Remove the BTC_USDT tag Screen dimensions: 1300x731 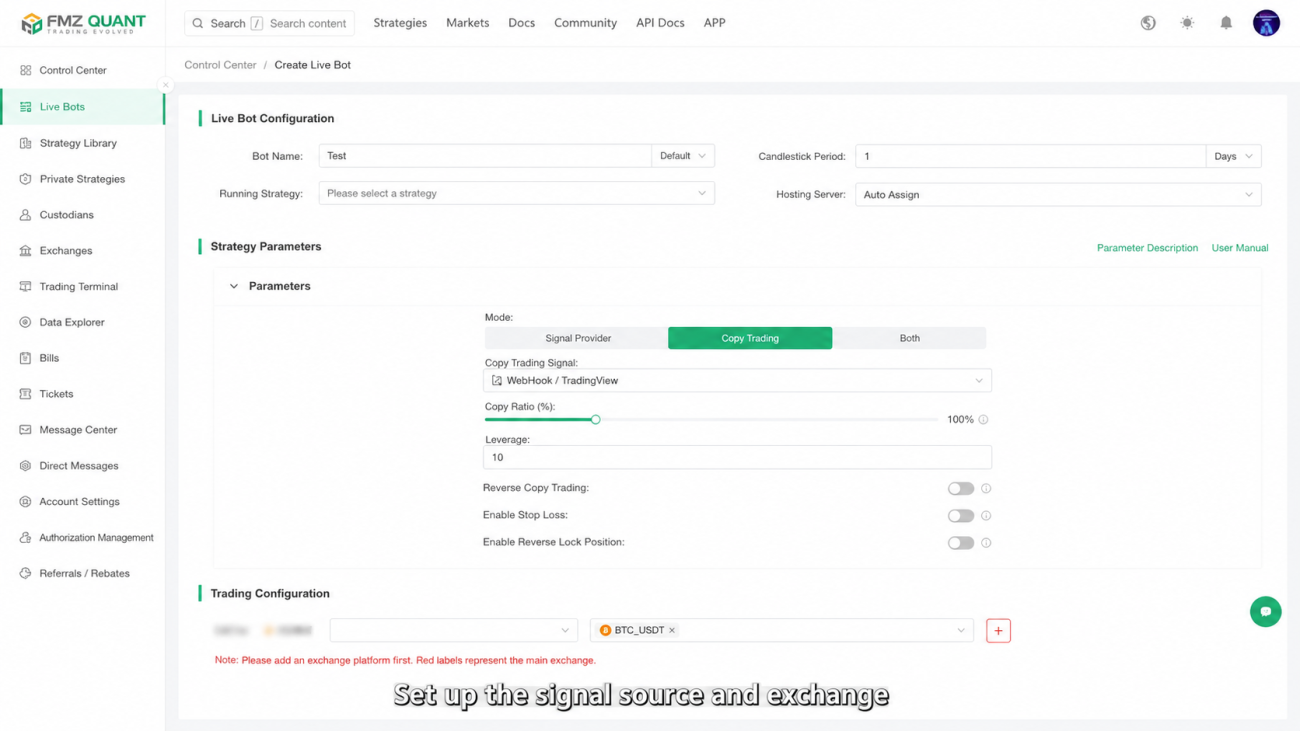(x=672, y=631)
